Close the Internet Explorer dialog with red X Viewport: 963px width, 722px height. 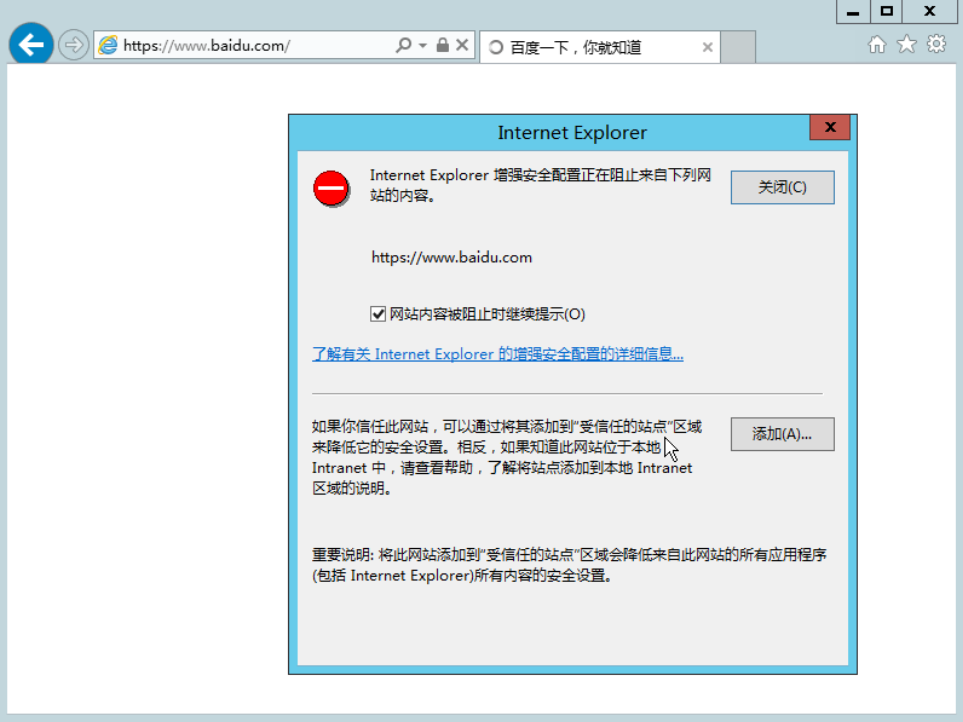point(830,127)
